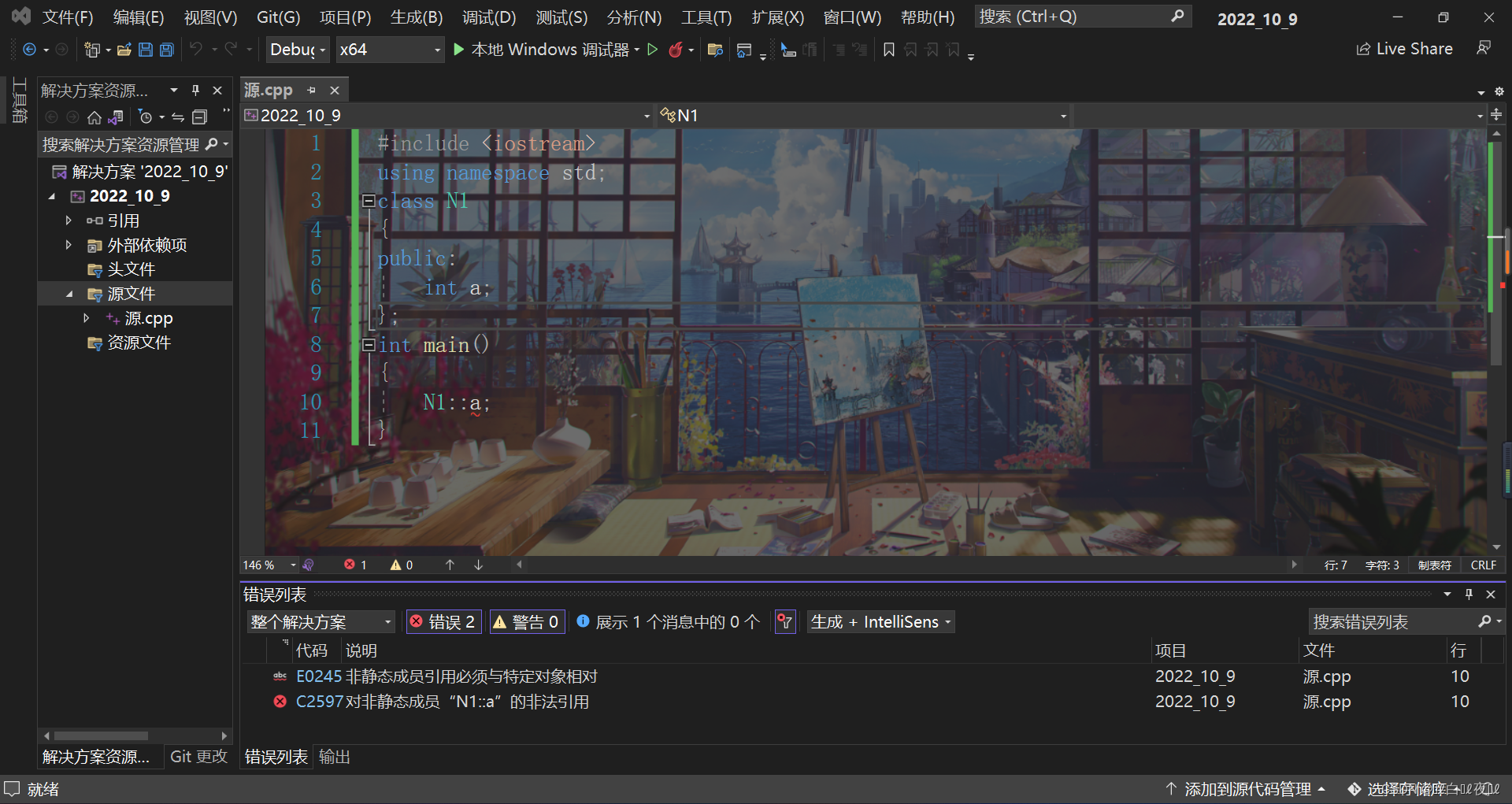Sync with active document icon in Solution Explorer
Image resolution: width=1512 pixels, height=804 pixels.
[x=178, y=117]
